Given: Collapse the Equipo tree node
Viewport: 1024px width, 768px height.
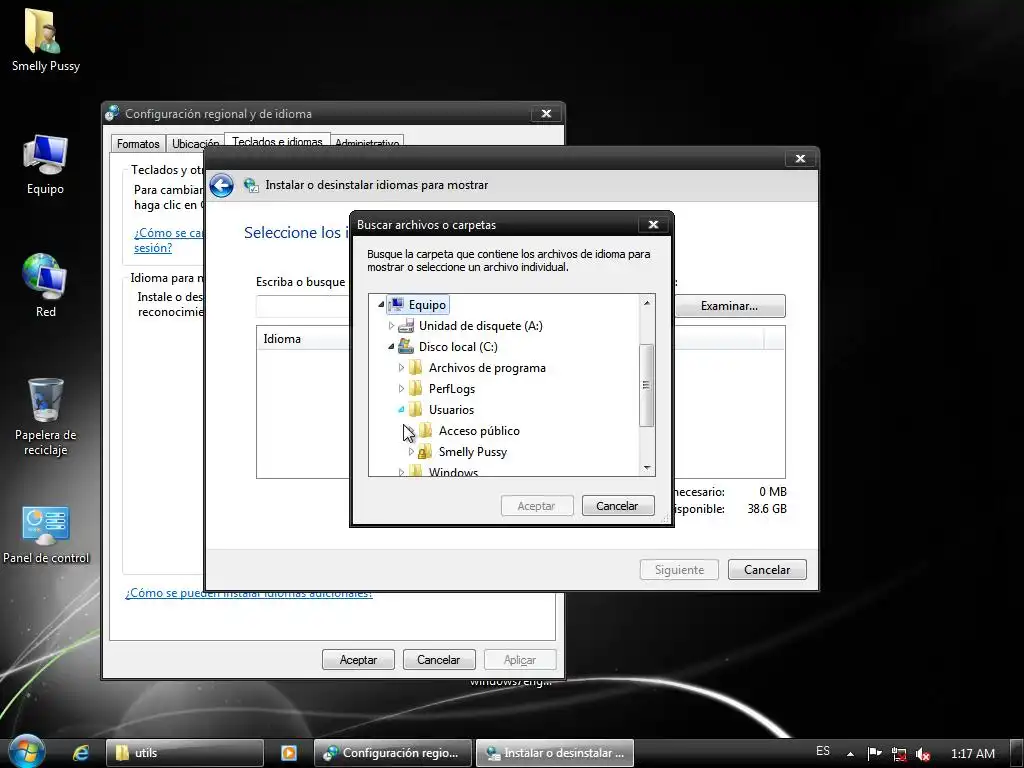Looking at the screenshot, I should [x=381, y=304].
